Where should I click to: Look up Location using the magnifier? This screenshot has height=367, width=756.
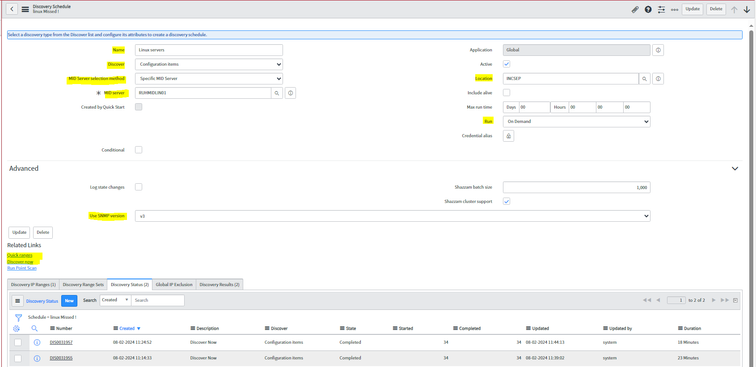click(644, 79)
